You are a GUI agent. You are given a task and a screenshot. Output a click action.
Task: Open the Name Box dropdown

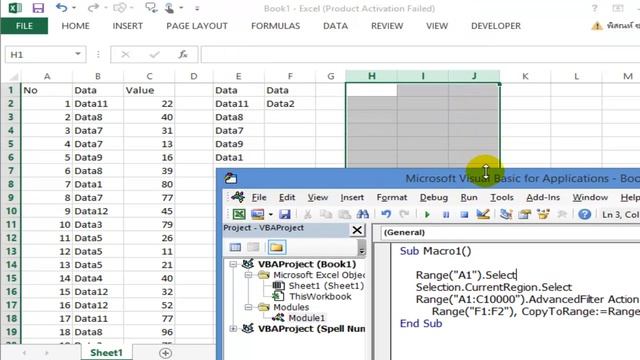pos(78,54)
